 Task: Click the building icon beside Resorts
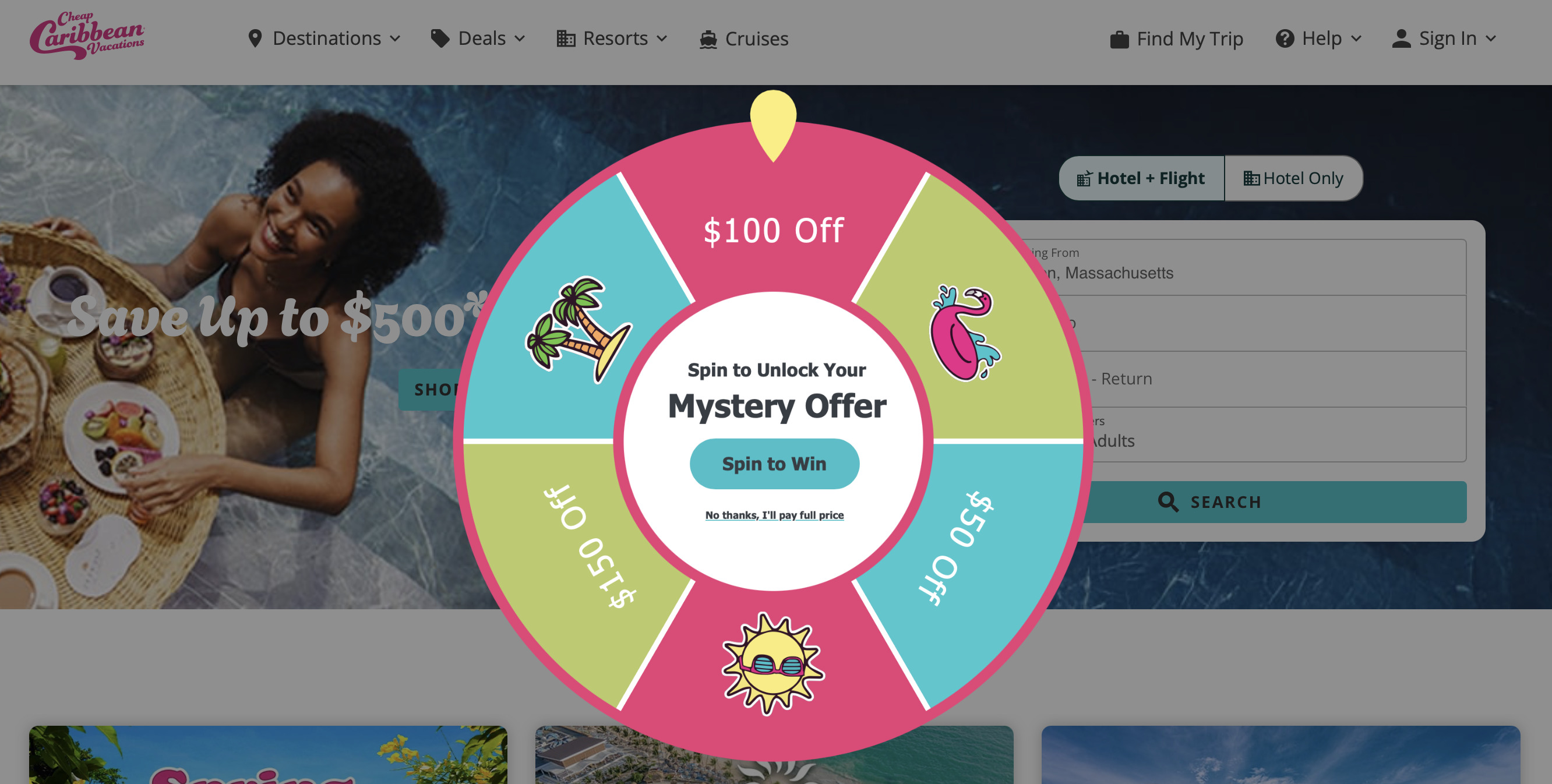click(x=566, y=38)
